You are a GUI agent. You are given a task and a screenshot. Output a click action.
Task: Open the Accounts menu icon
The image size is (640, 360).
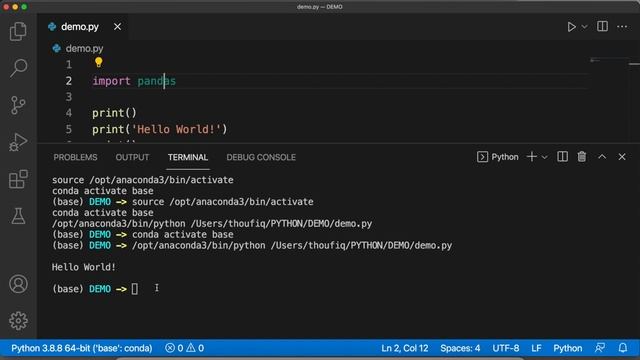18,284
